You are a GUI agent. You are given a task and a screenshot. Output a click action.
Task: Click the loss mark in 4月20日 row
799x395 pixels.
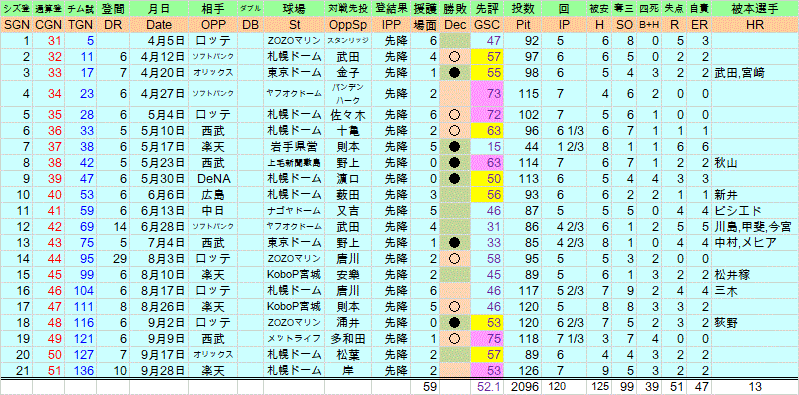(x=456, y=73)
